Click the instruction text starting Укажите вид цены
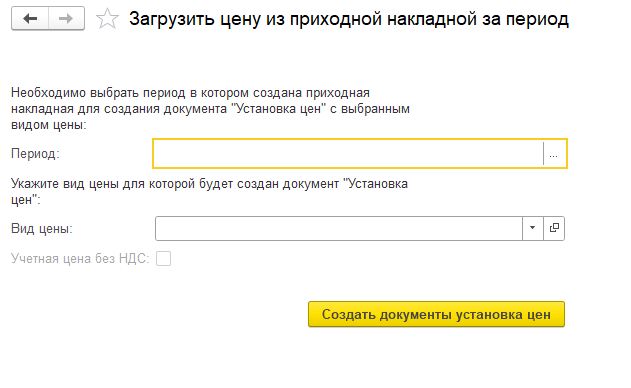 click(x=209, y=192)
